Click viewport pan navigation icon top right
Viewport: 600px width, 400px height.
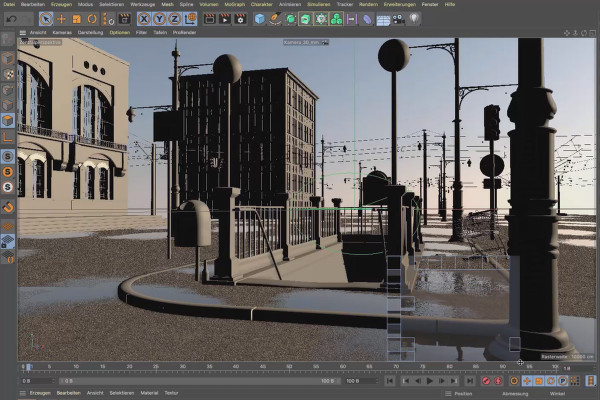[567, 33]
